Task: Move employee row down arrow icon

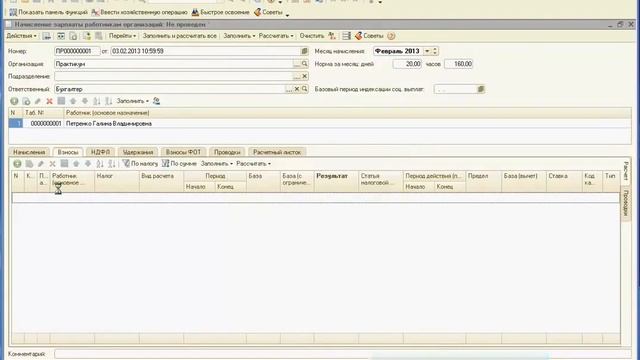Action: [85, 101]
